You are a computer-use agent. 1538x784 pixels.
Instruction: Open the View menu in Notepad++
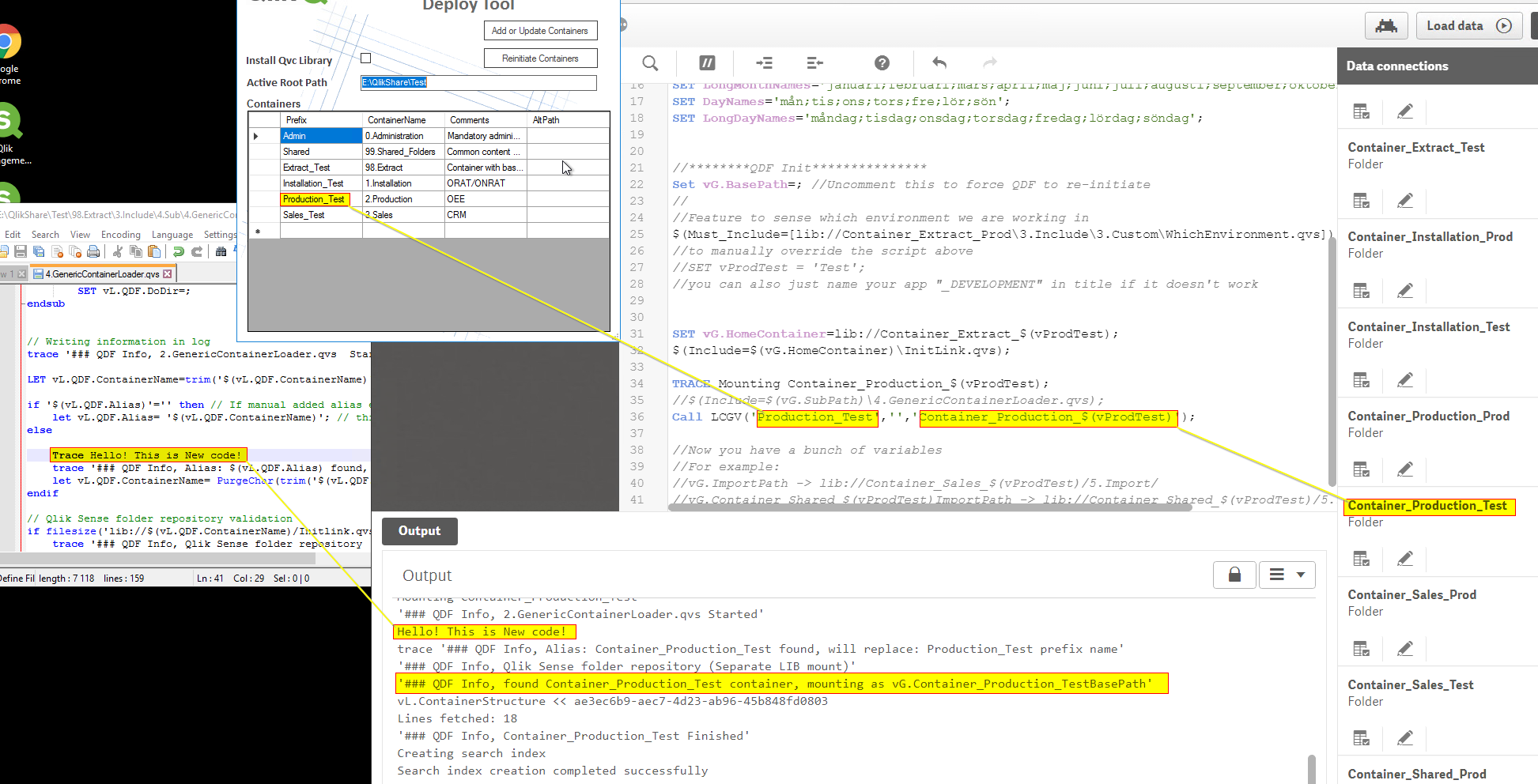click(x=80, y=235)
